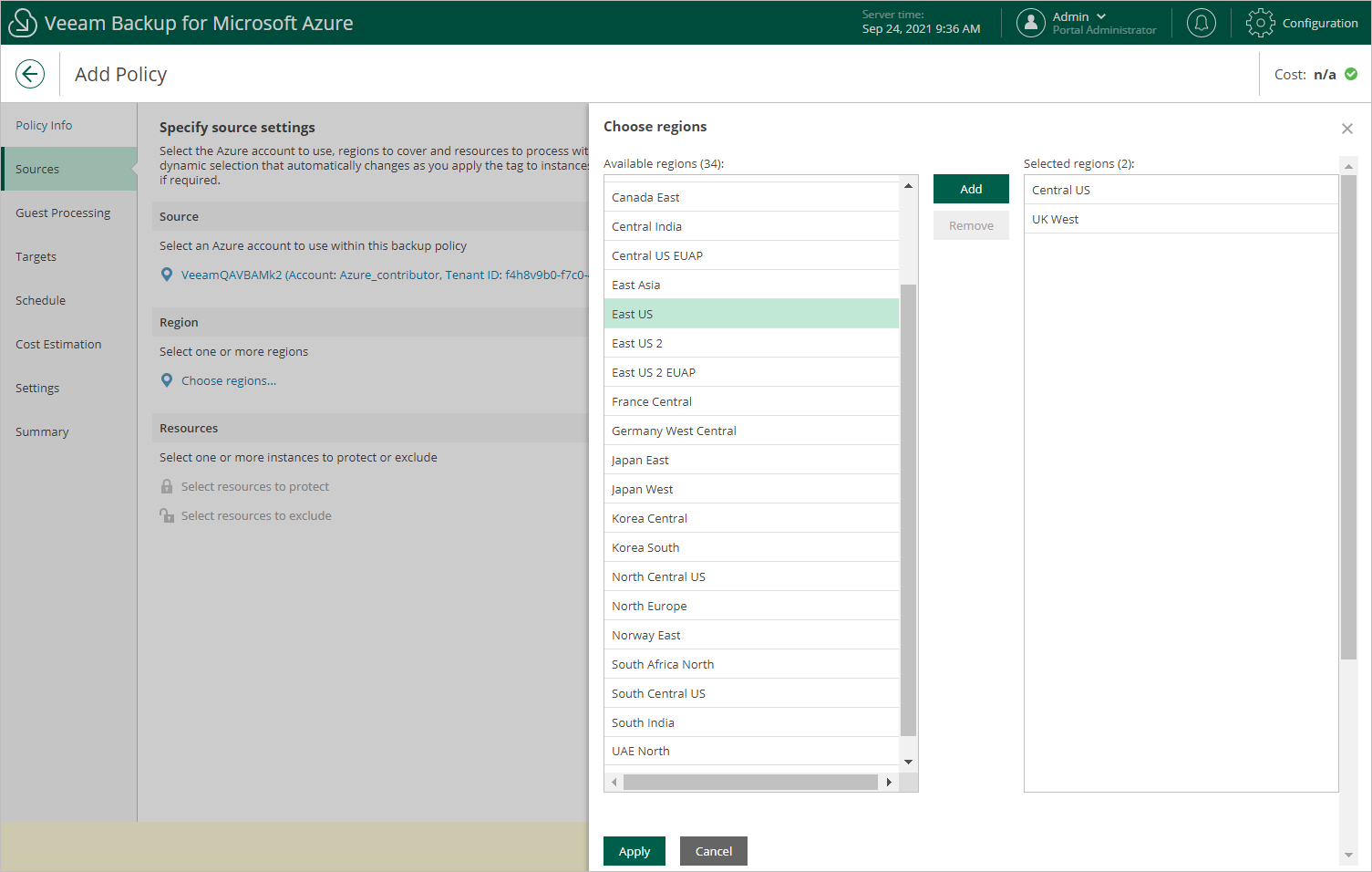Click the horizontal scrollbar thumb under regions list

750,782
